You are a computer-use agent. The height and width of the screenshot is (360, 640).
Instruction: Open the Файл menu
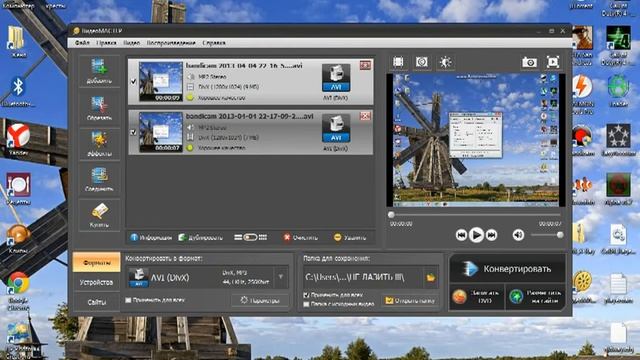[82, 42]
